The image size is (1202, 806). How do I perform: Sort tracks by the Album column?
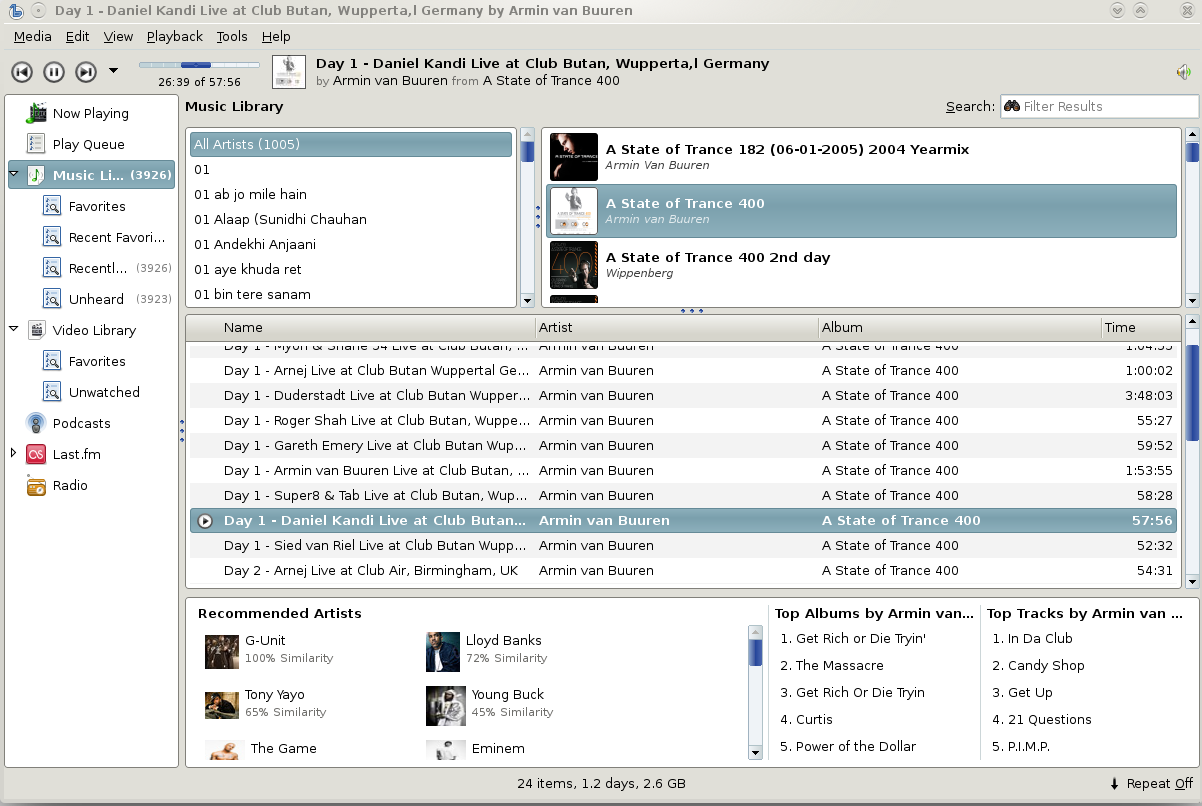(959, 327)
